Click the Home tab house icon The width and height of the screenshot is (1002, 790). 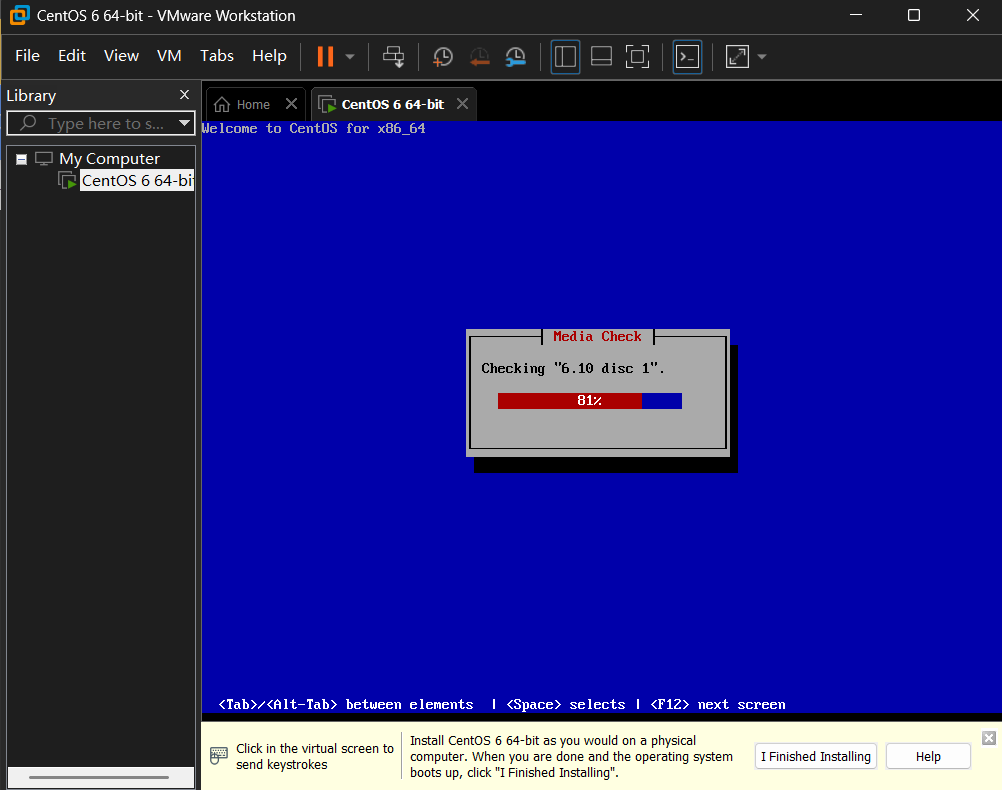(x=222, y=104)
